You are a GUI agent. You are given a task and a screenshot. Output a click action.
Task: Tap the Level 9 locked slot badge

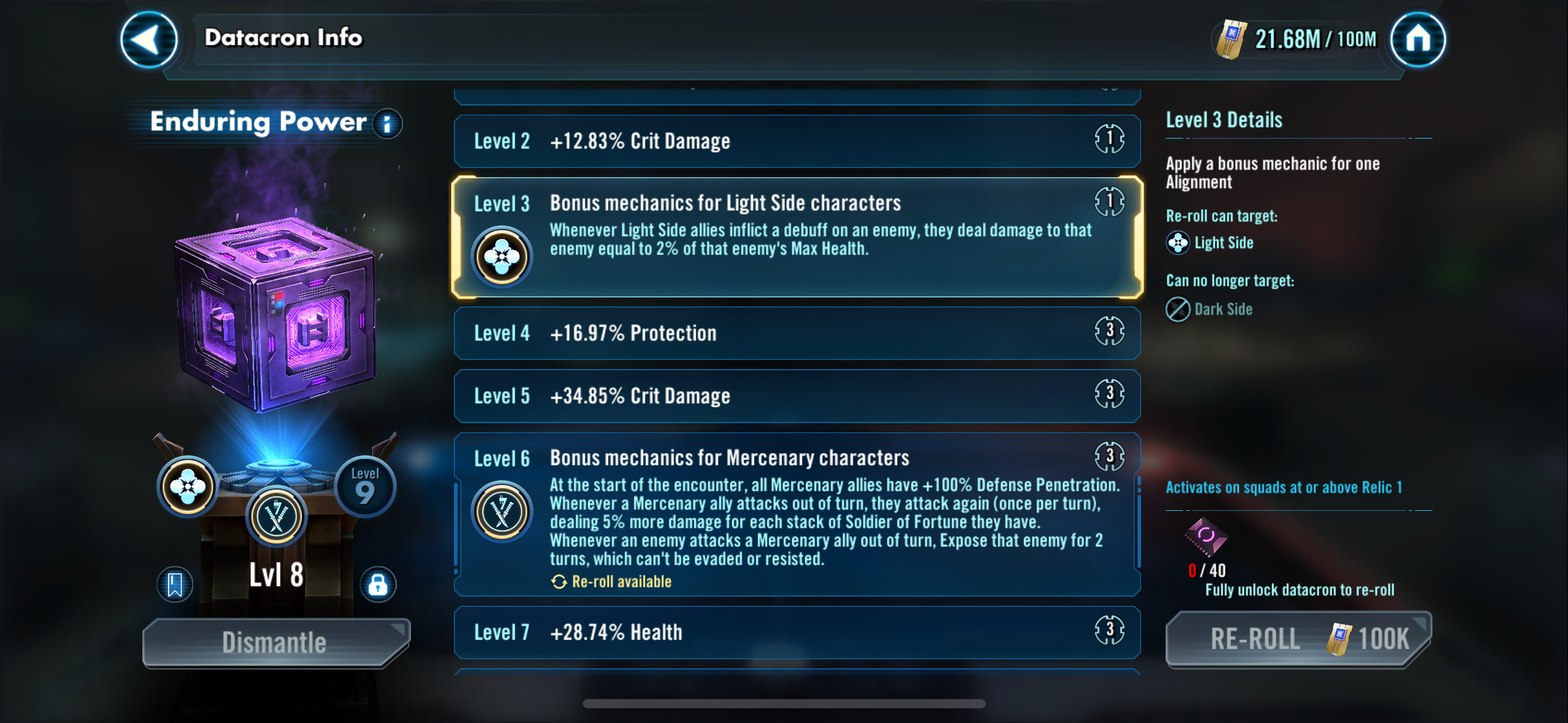[x=365, y=486]
